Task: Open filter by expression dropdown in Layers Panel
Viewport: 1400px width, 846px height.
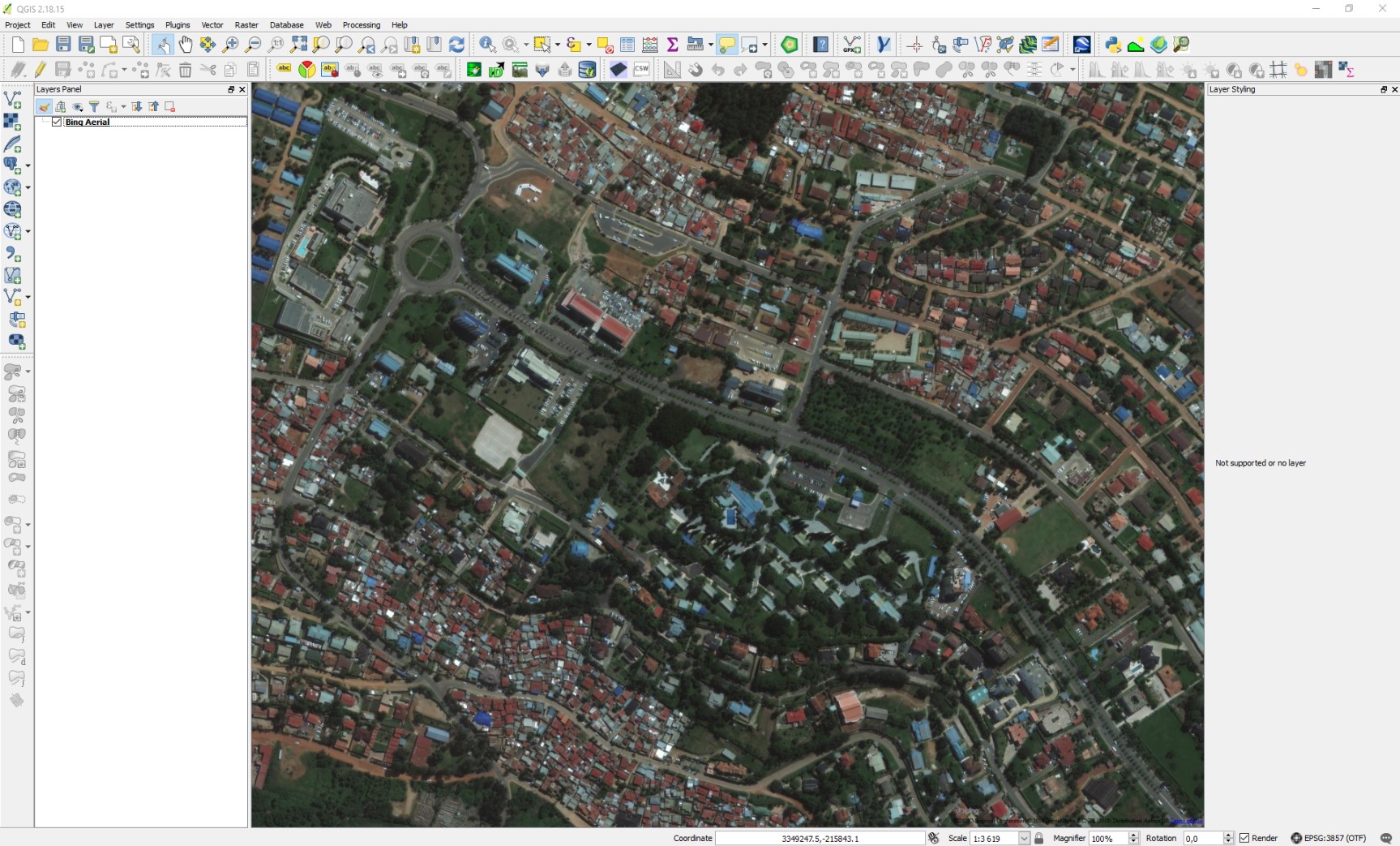Action: coord(123,106)
